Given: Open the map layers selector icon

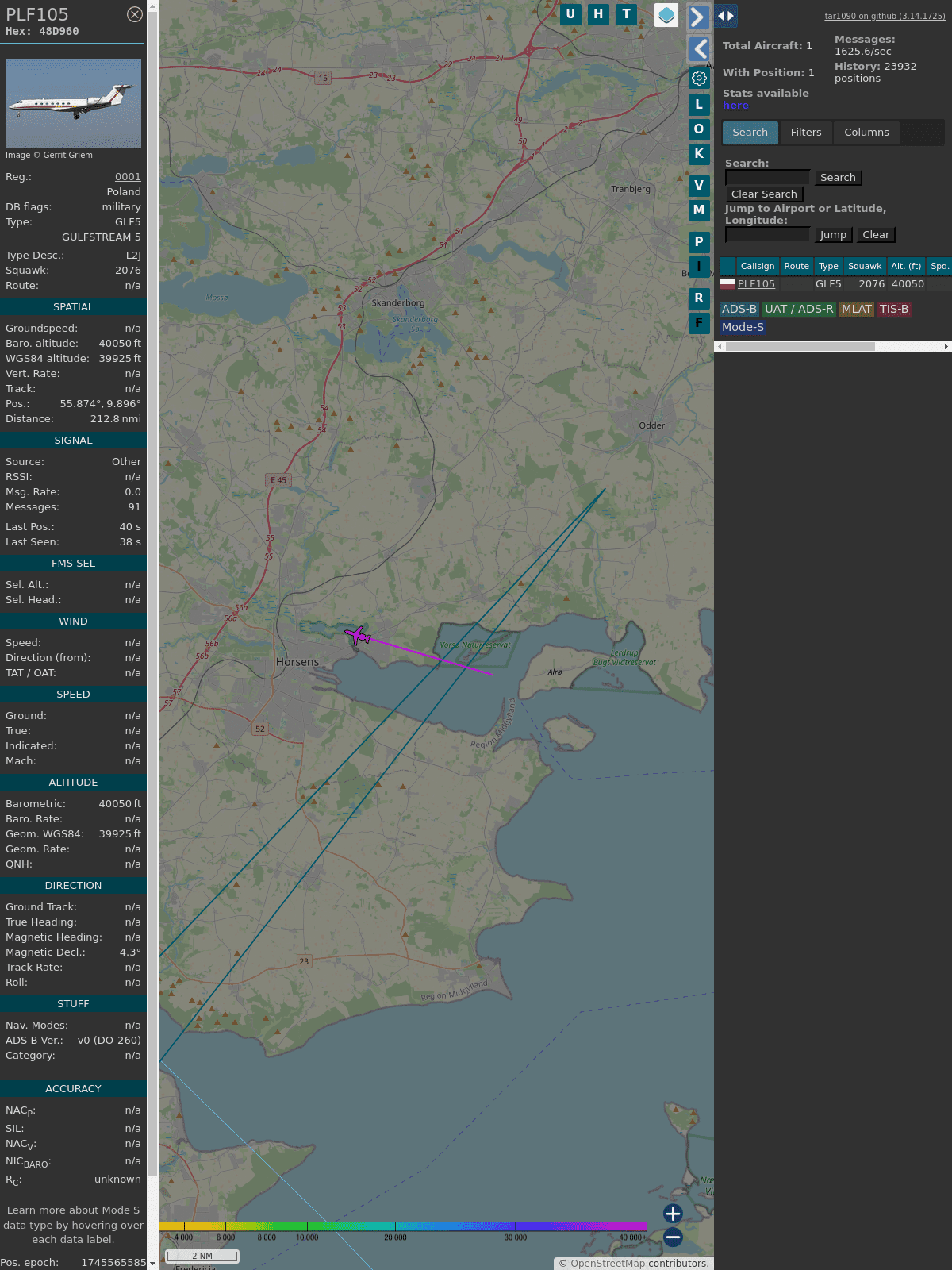Looking at the screenshot, I should (666, 15).
